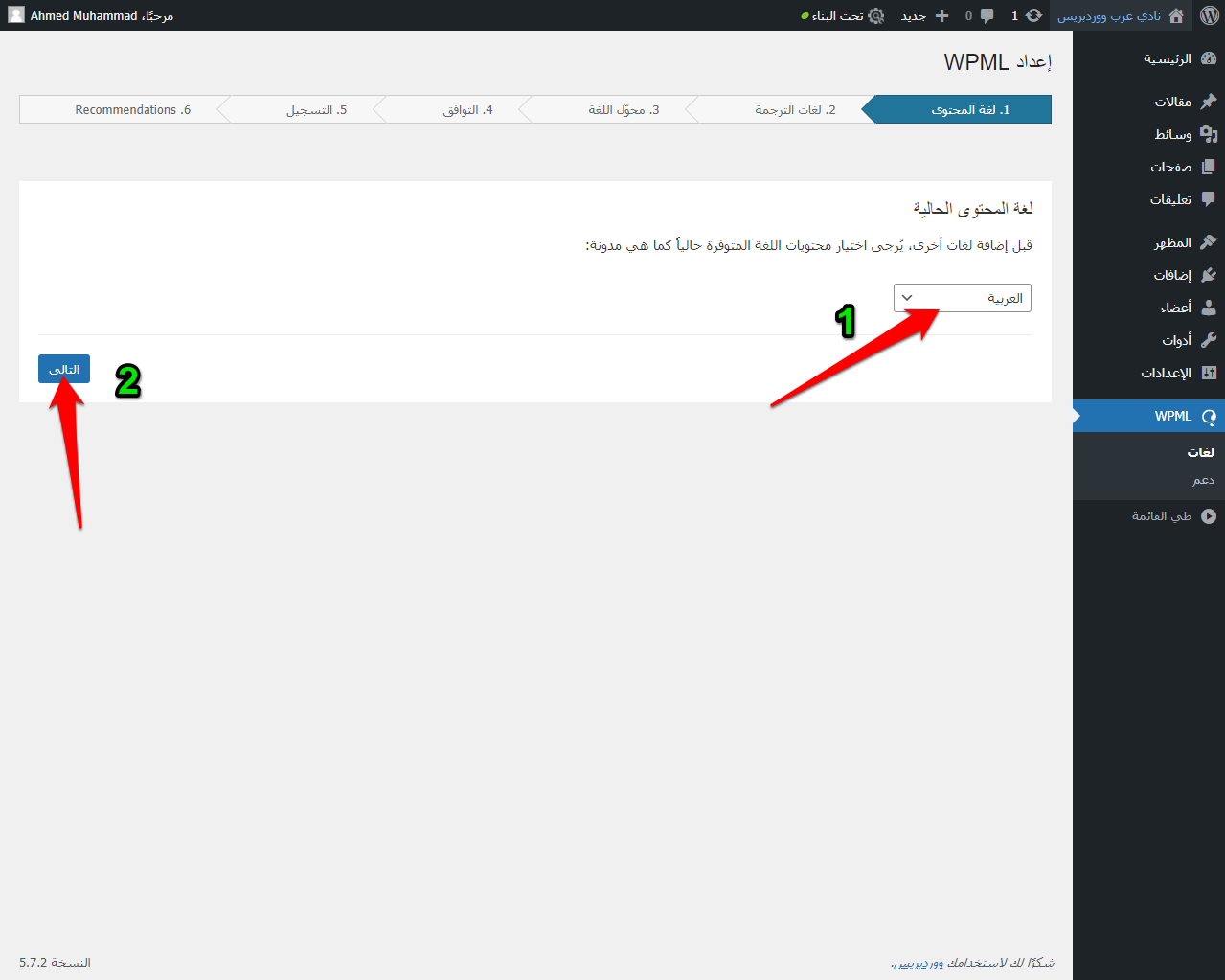Click the النسخة 5.7.2 version text
The width and height of the screenshot is (1225, 980).
pyautogui.click(x=55, y=963)
